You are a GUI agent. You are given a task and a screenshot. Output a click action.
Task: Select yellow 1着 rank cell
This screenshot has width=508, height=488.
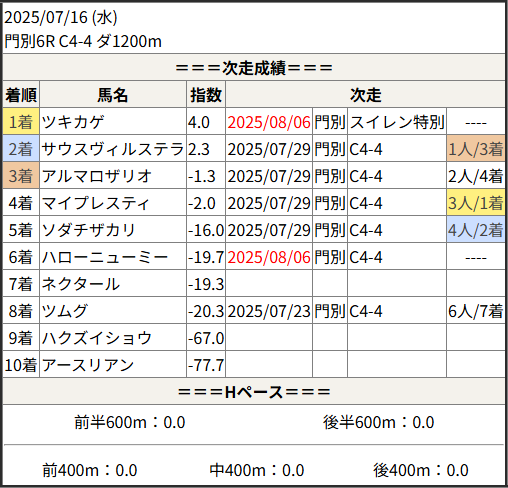tap(21, 122)
